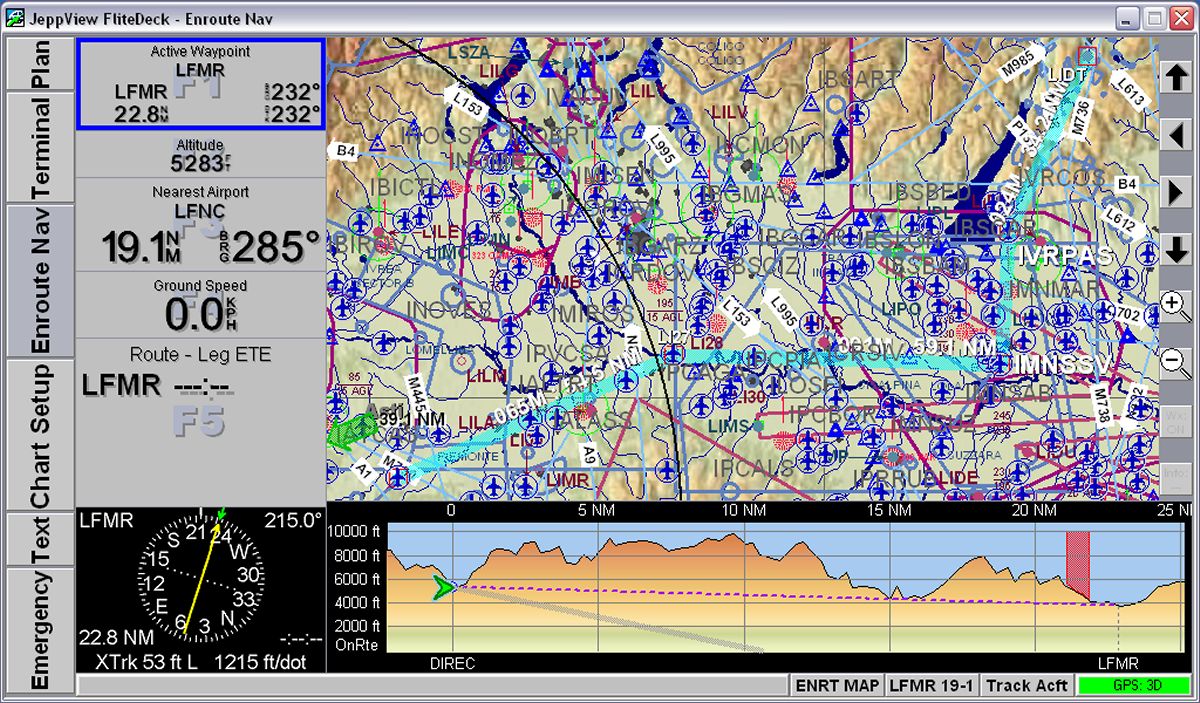Pan the map down with the arrow
Image resolution: width=1200 pixels, height=703 pixels.
(1176, 250)
